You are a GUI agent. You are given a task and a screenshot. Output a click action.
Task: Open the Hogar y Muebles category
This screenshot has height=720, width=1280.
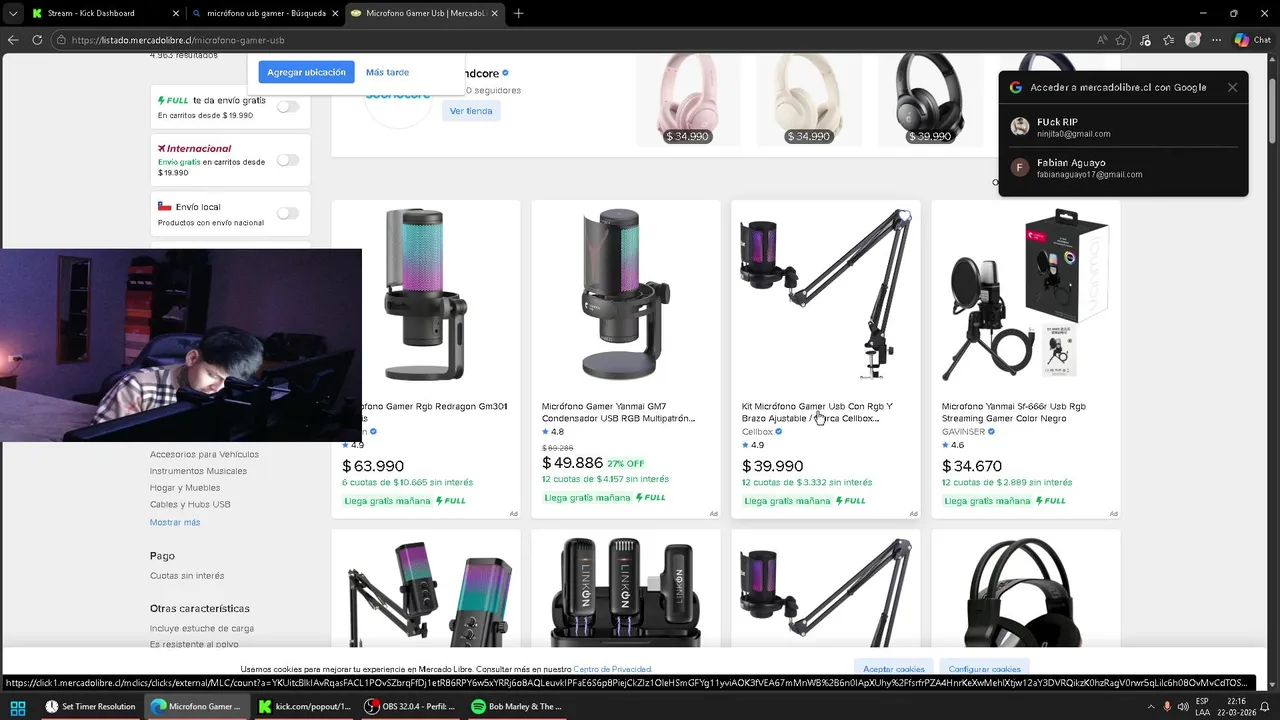click(x=185, y=488)
